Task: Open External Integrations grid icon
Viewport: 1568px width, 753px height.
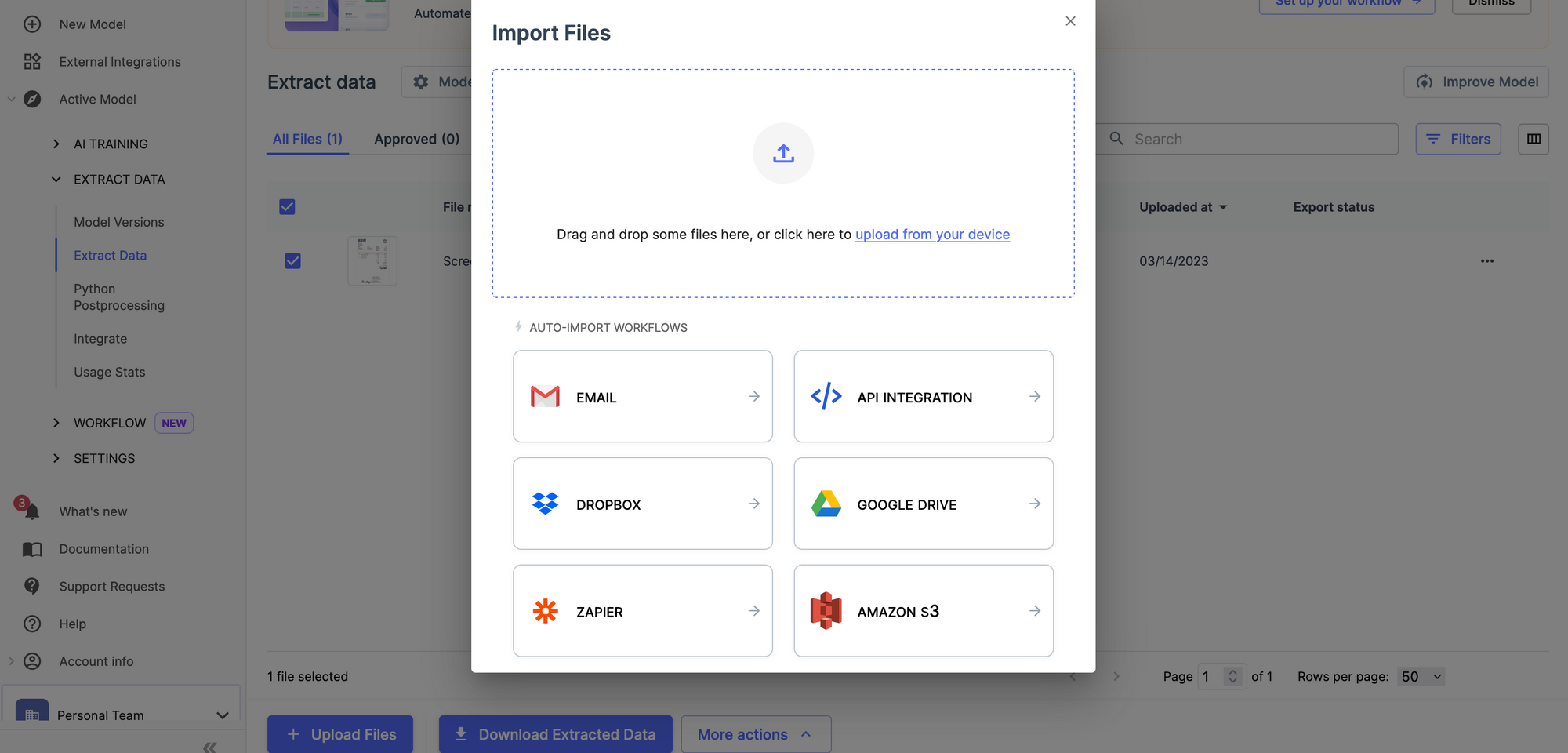Action: (x=32, y=62)
